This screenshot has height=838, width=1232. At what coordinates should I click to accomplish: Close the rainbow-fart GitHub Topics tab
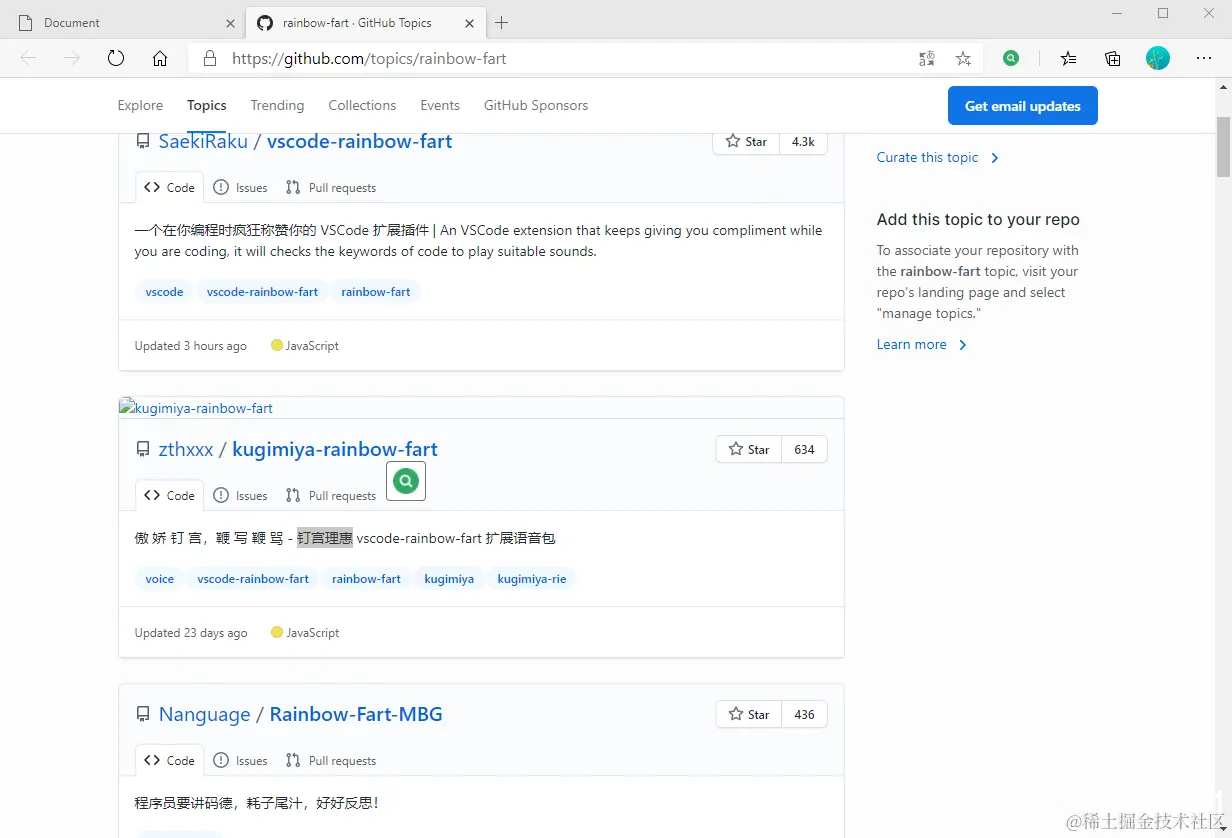(x=470, y=23)
